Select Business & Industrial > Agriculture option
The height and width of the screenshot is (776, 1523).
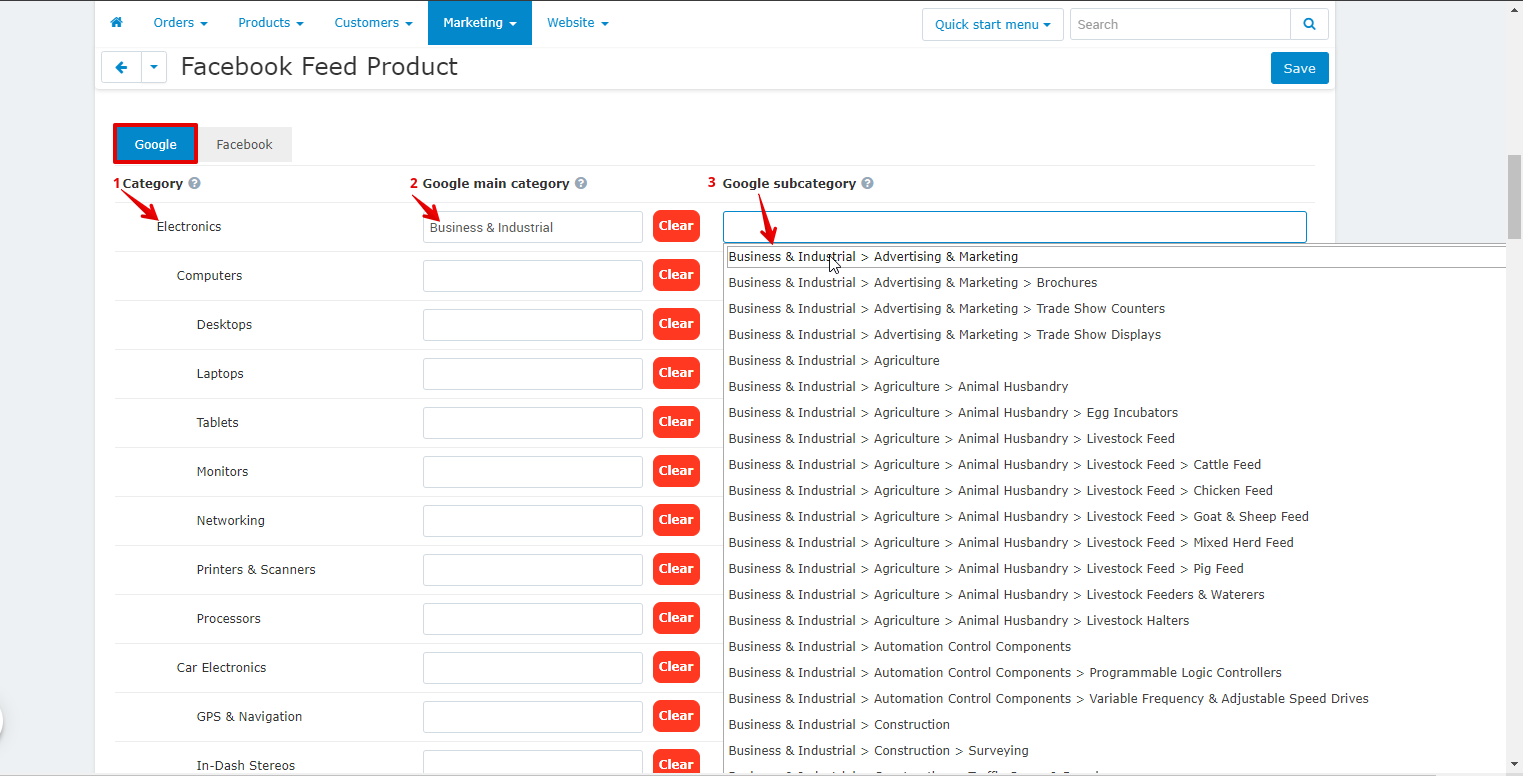pyautogui.click(x=1115, y=361)
